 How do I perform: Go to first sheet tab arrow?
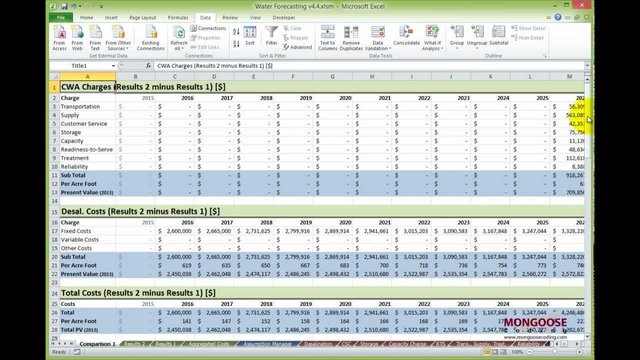(x=53, y=344)
